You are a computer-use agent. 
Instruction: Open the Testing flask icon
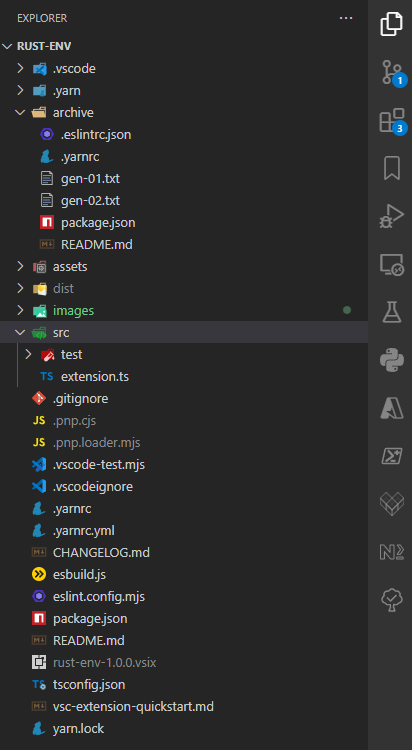(x=392, y=312)
